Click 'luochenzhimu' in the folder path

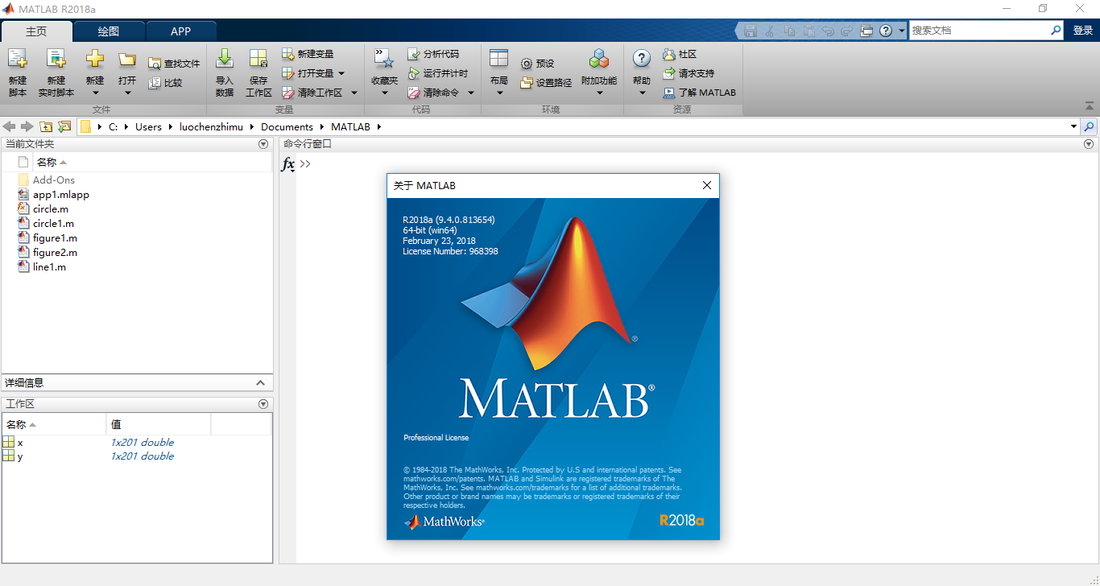pyautogui.click(x=213, y=127)
